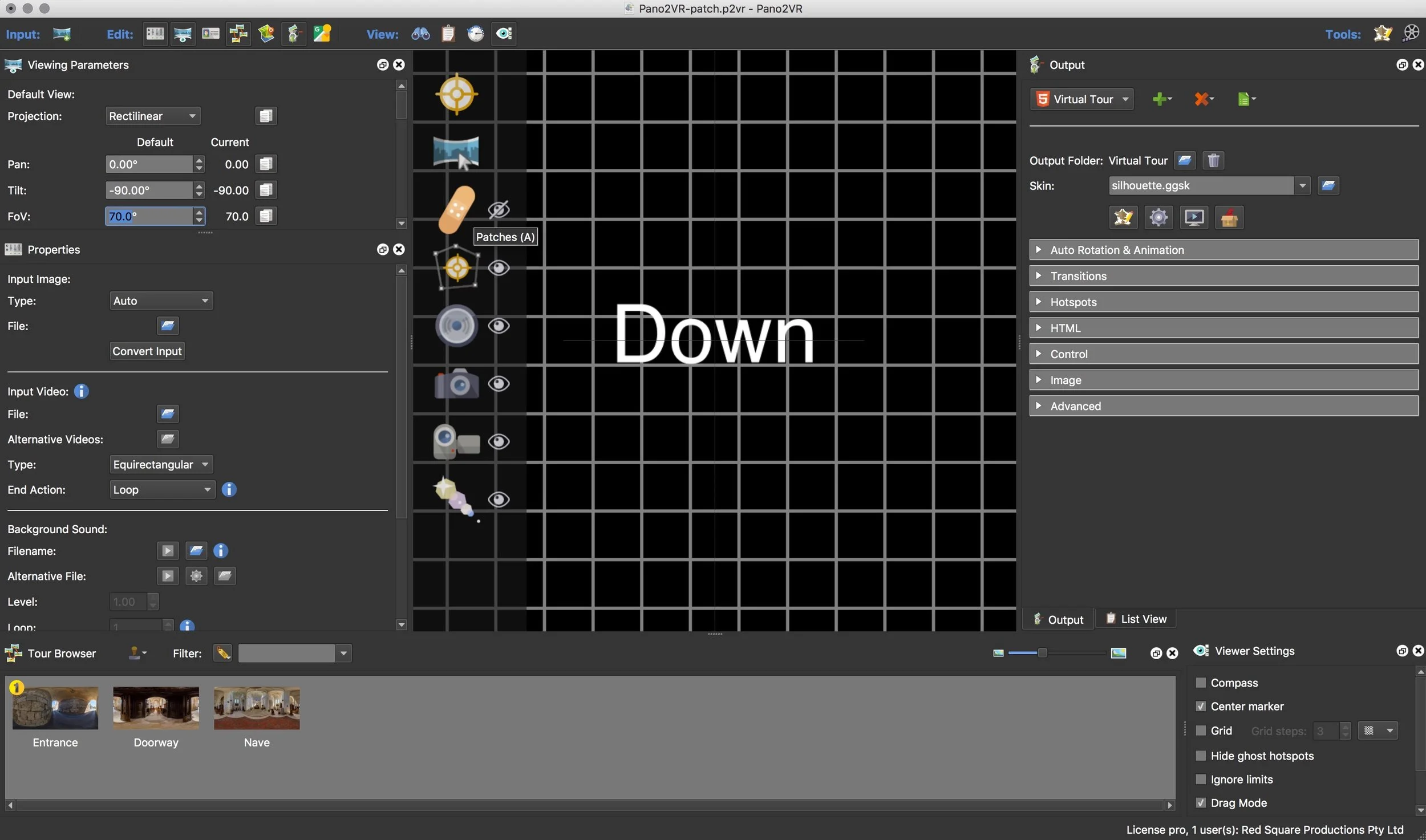Adjust the Tour Browser thumbnail size slider
This screenshot has height=840, width=1426.
[x=1042, y=653]
